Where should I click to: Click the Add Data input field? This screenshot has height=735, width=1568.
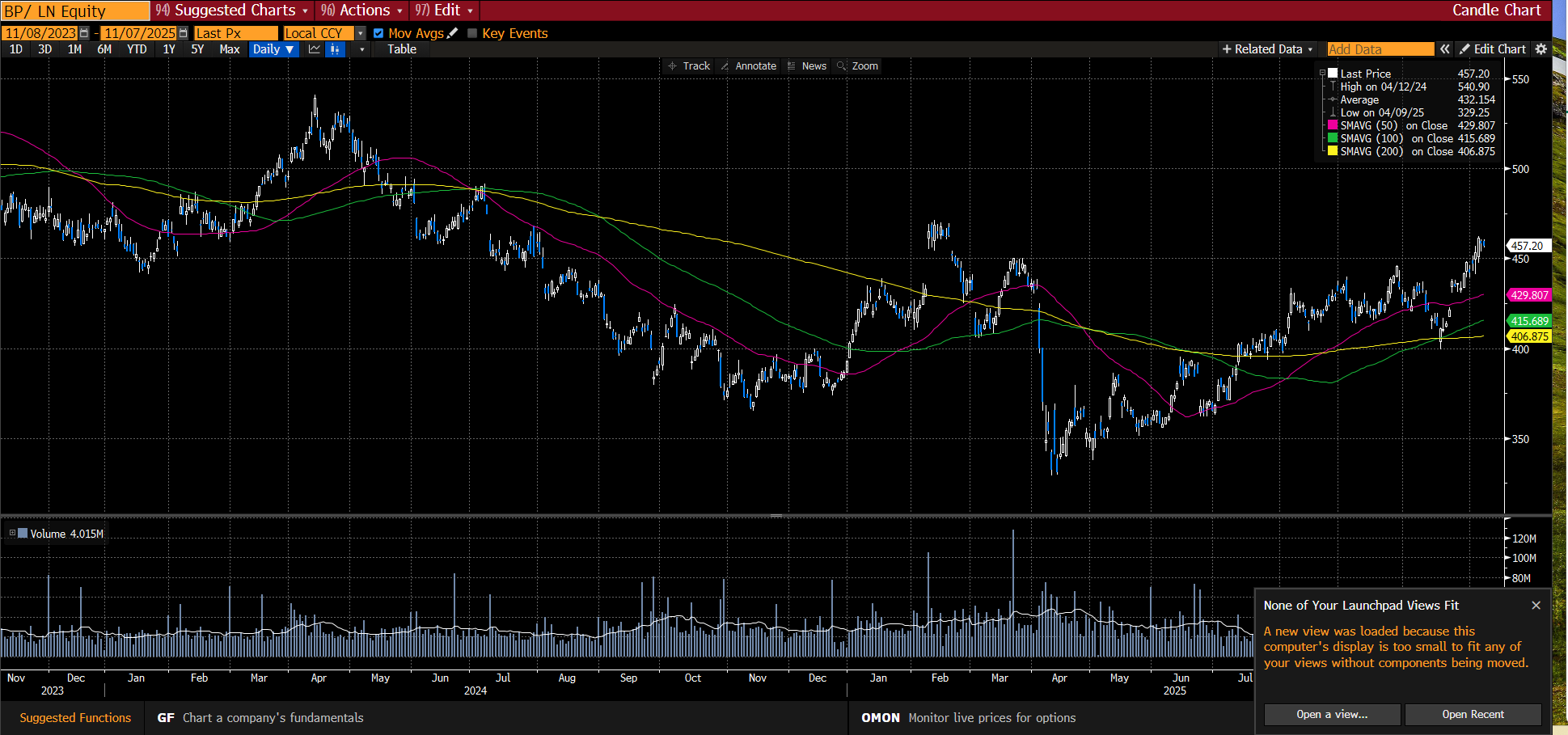(1380, 49)
